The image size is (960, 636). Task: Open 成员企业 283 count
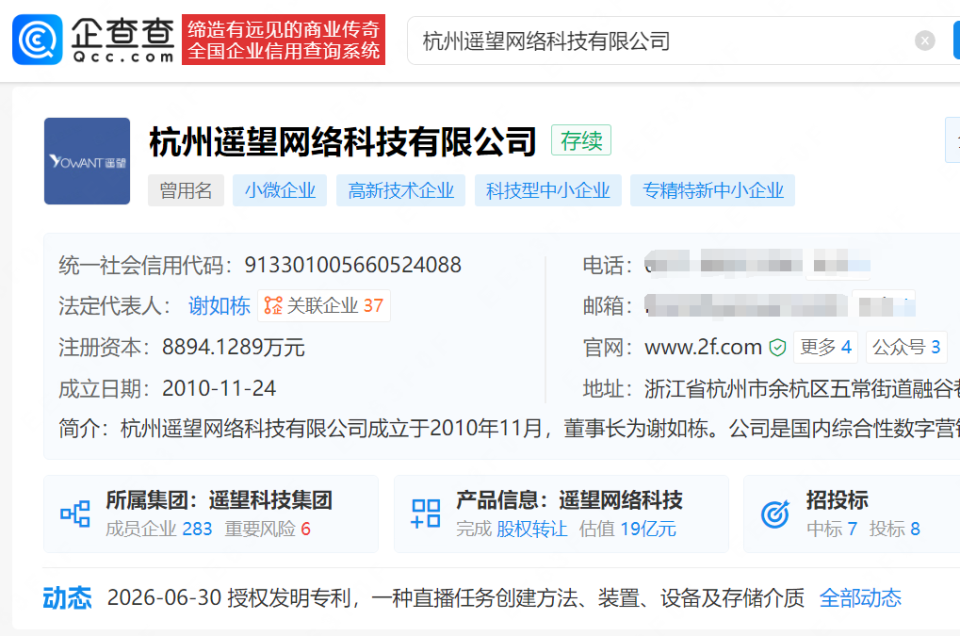pyautogui.click(x=159, y=528)
